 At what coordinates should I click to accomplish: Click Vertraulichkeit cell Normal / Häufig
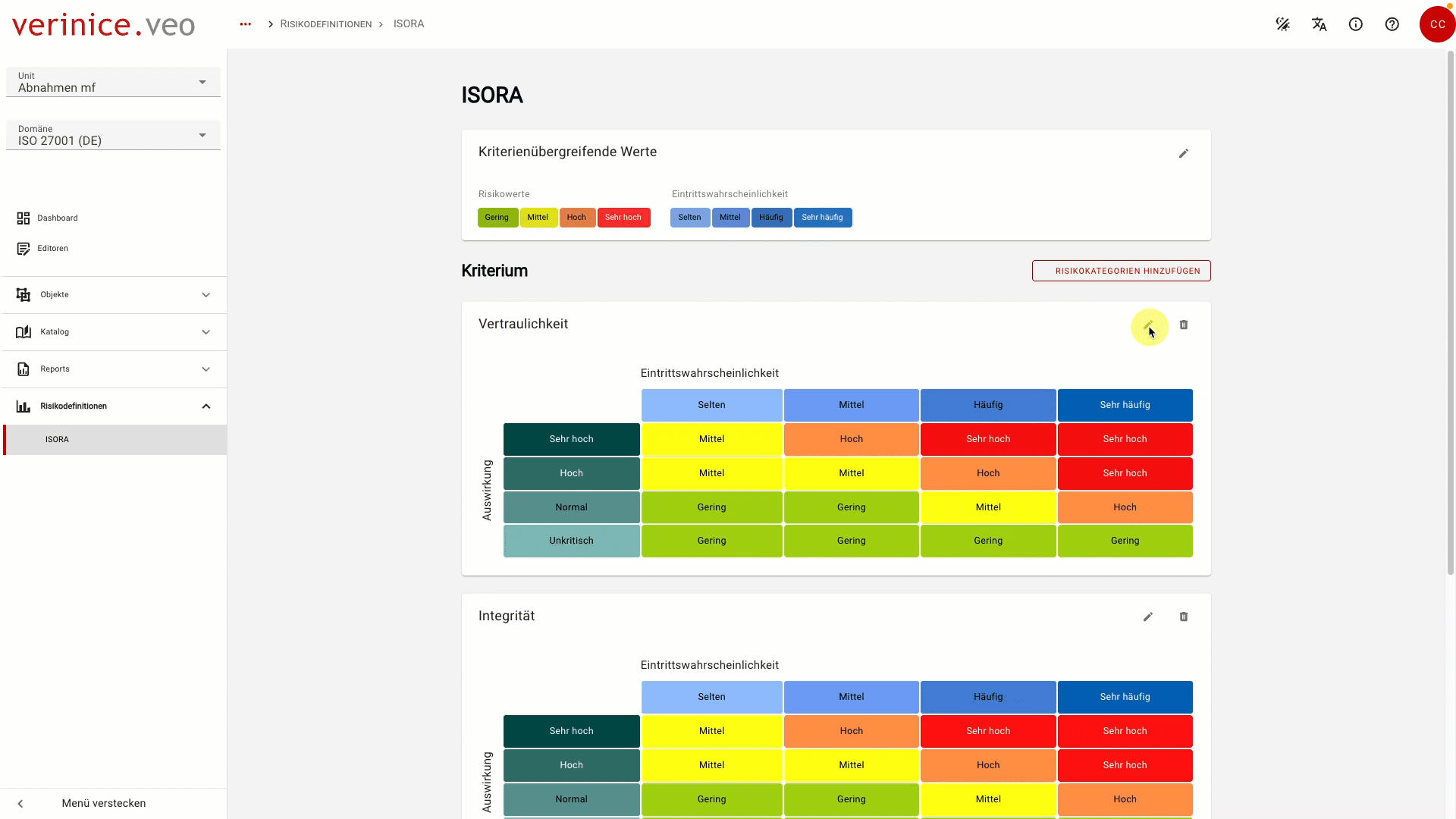pyautogui.click(x=988, y=507)
